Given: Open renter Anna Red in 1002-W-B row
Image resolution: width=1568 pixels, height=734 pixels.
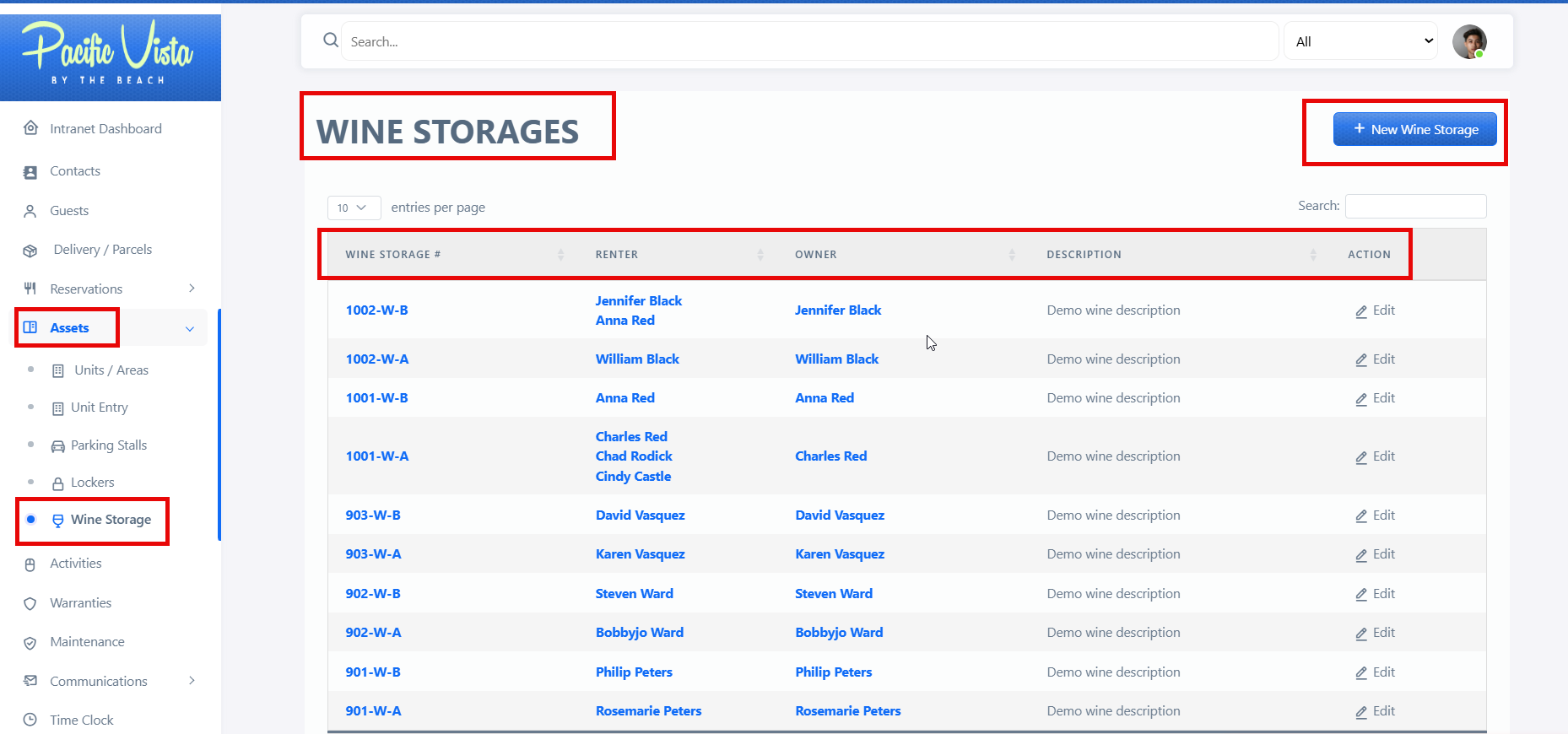Looking at the screenshot, I should (x=625, y=320).
